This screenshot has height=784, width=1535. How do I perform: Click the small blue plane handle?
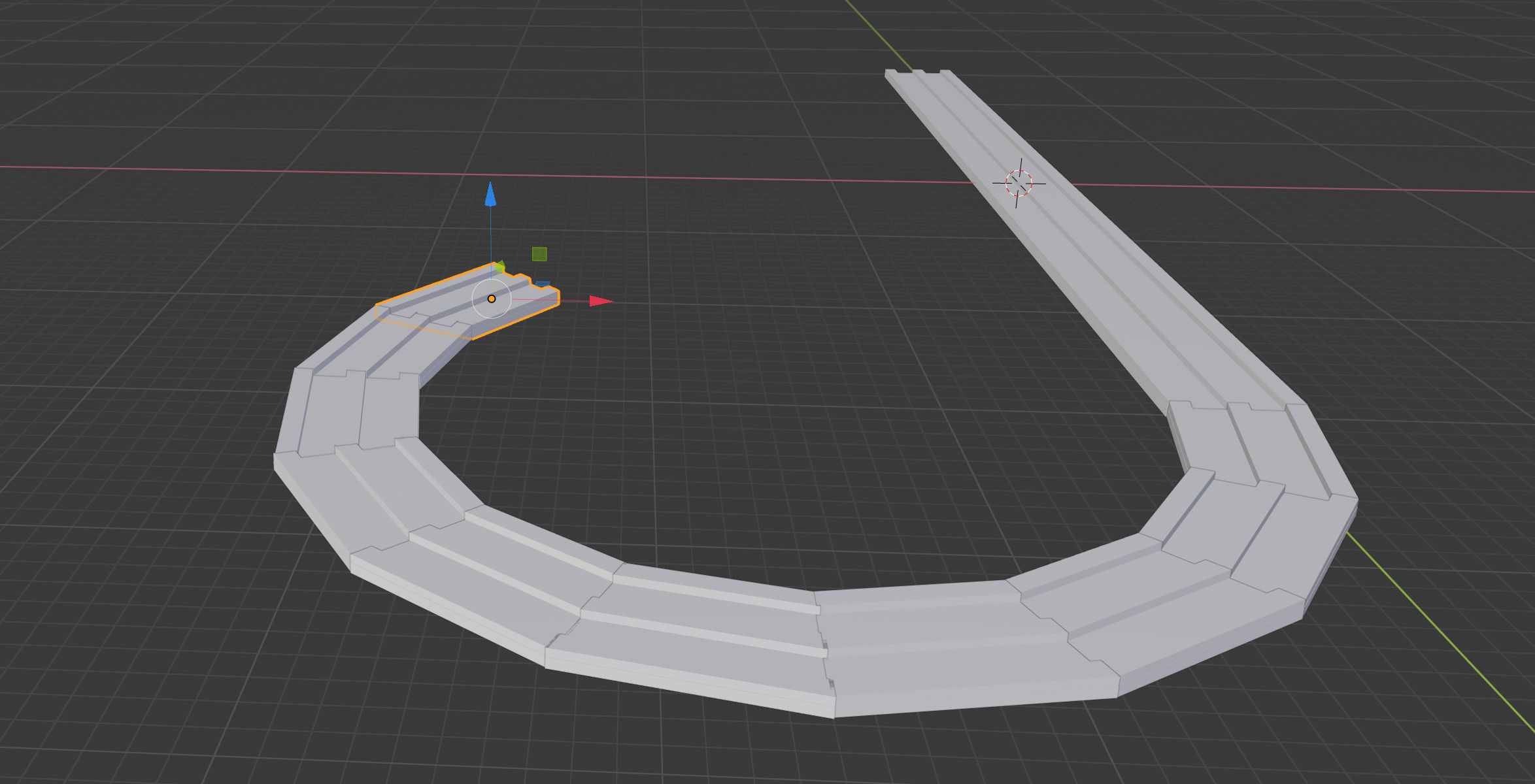tap(542, 284)
